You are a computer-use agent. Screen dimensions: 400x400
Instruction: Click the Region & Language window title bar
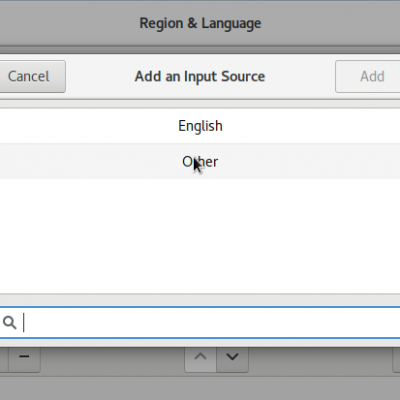pos(200,23)
